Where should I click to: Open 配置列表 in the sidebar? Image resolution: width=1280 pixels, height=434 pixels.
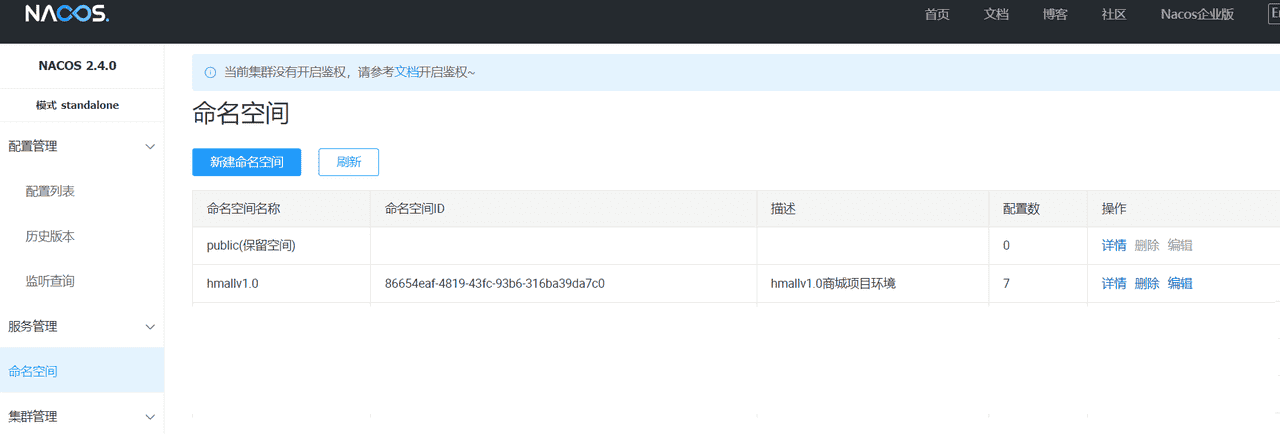[x=50, y=191]
